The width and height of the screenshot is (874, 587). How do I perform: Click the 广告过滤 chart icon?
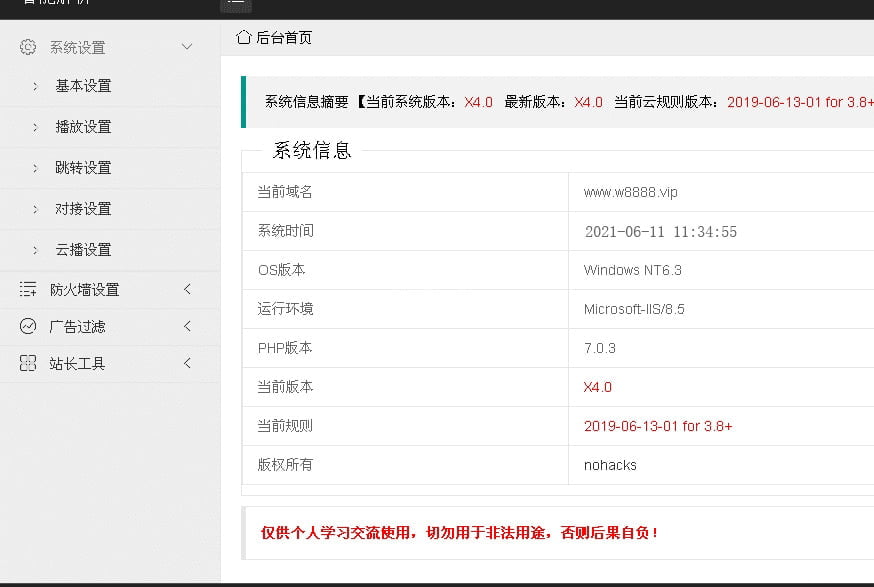pyautogui.click(x=28, y=326)
